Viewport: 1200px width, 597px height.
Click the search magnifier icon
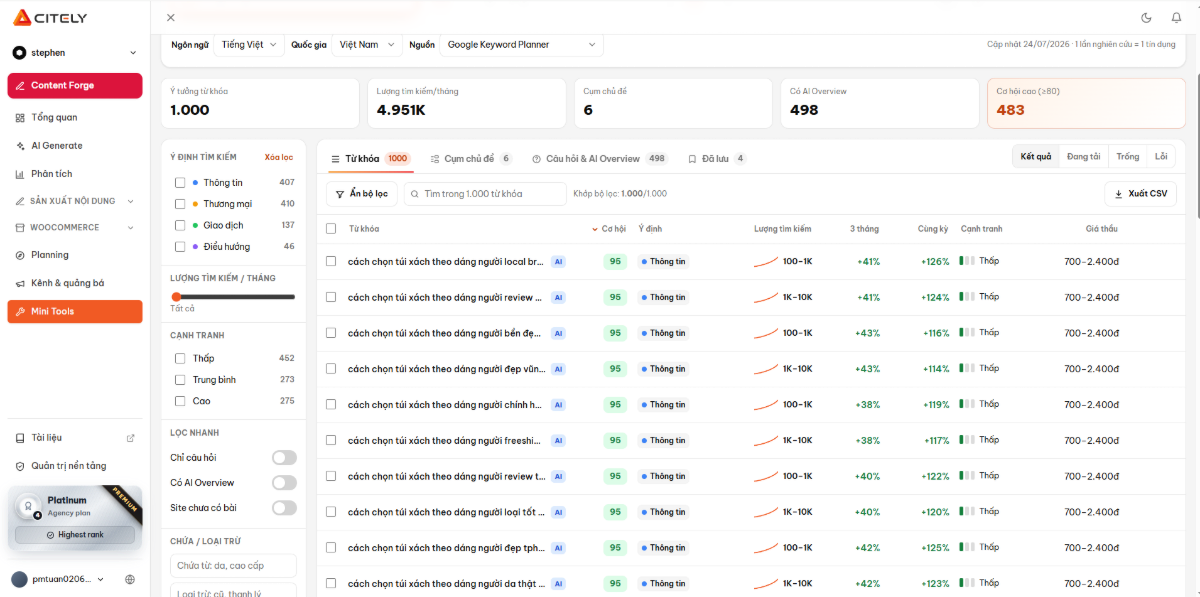click(414, 194)
